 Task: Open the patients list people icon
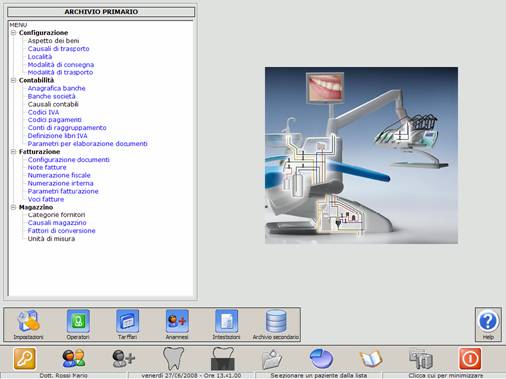tap(74, 359)
